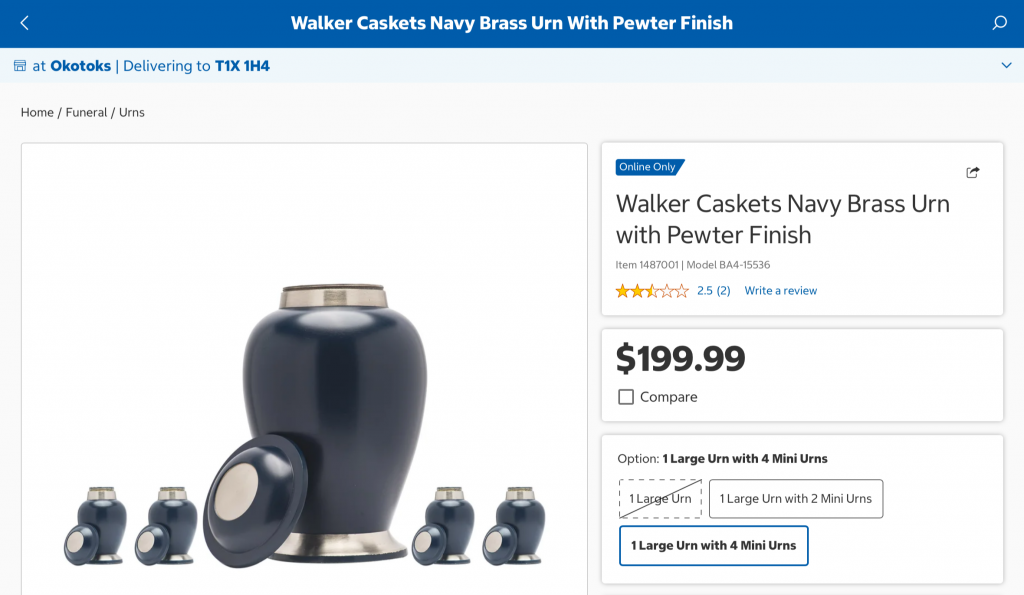Image resolution: width=1024 pixels, height=595 pixels.
Task: Click the star rating icons
Action: 652,291
